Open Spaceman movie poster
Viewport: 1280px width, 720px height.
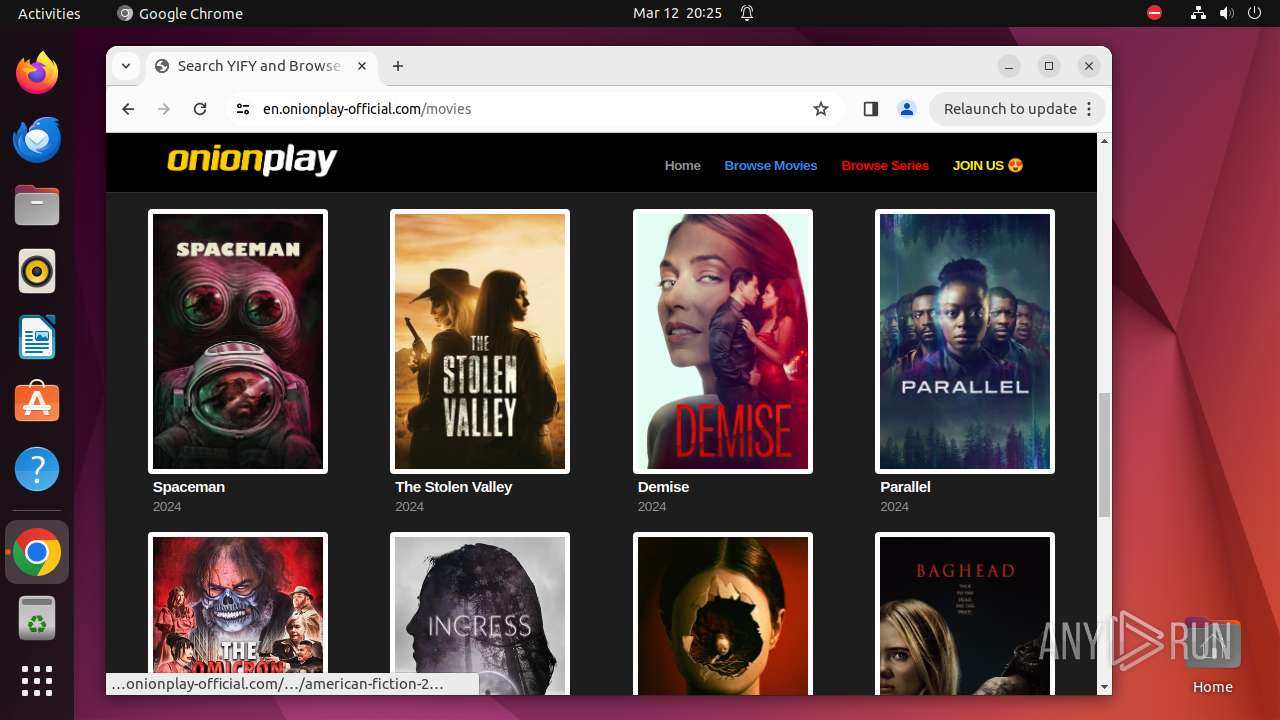point(238,341)
